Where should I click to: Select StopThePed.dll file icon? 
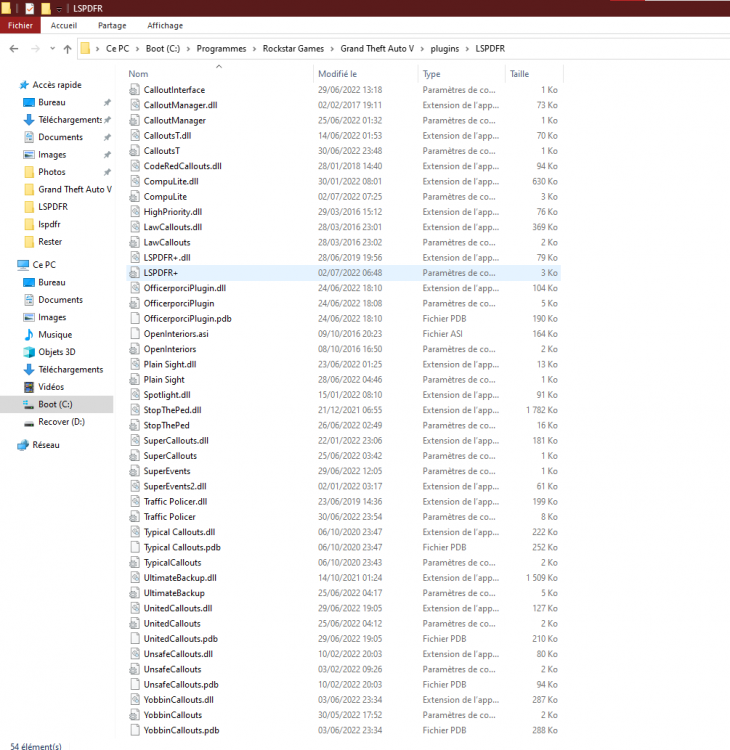click(135, 410)
